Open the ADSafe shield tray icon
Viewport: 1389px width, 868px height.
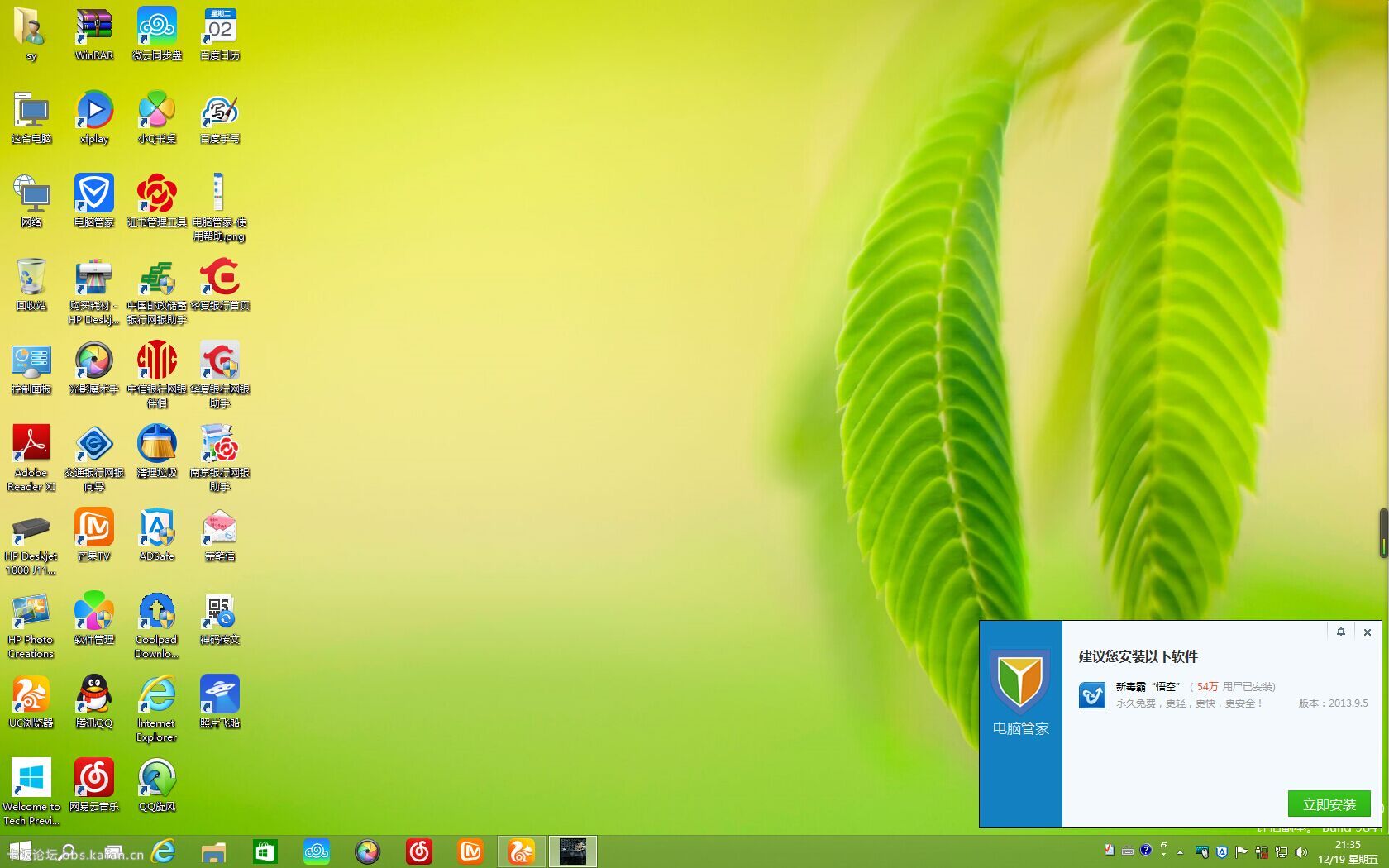point(1221,851)
